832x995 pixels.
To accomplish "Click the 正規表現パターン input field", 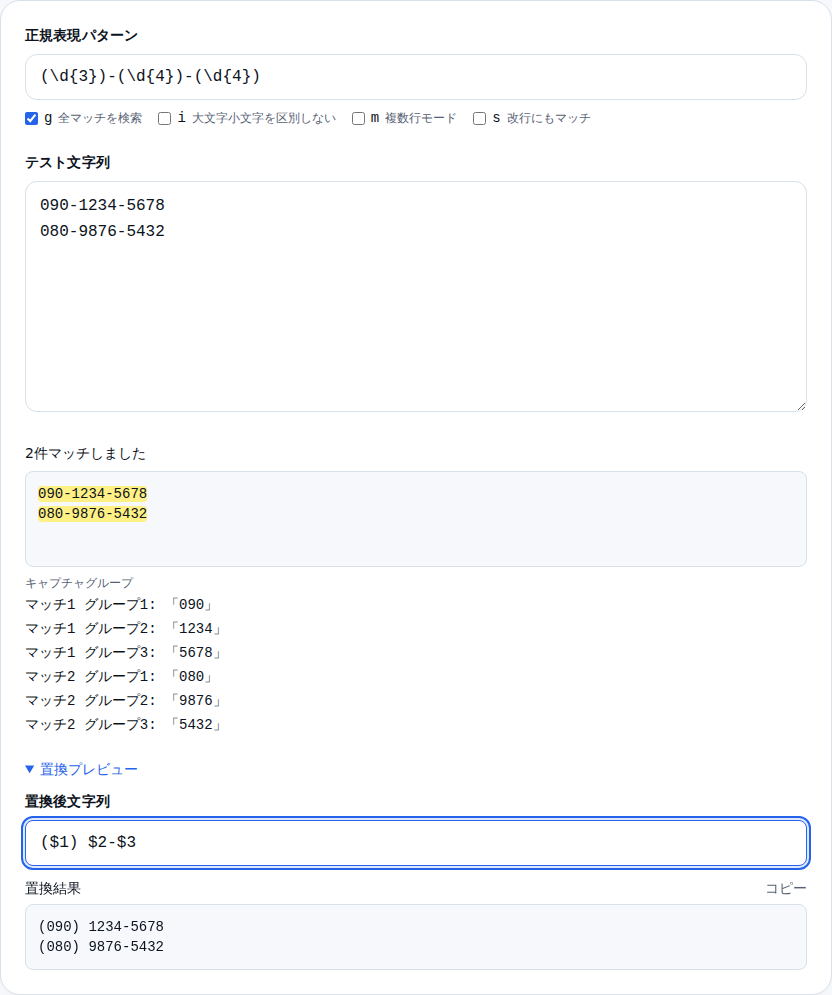I will coord(416,77).
